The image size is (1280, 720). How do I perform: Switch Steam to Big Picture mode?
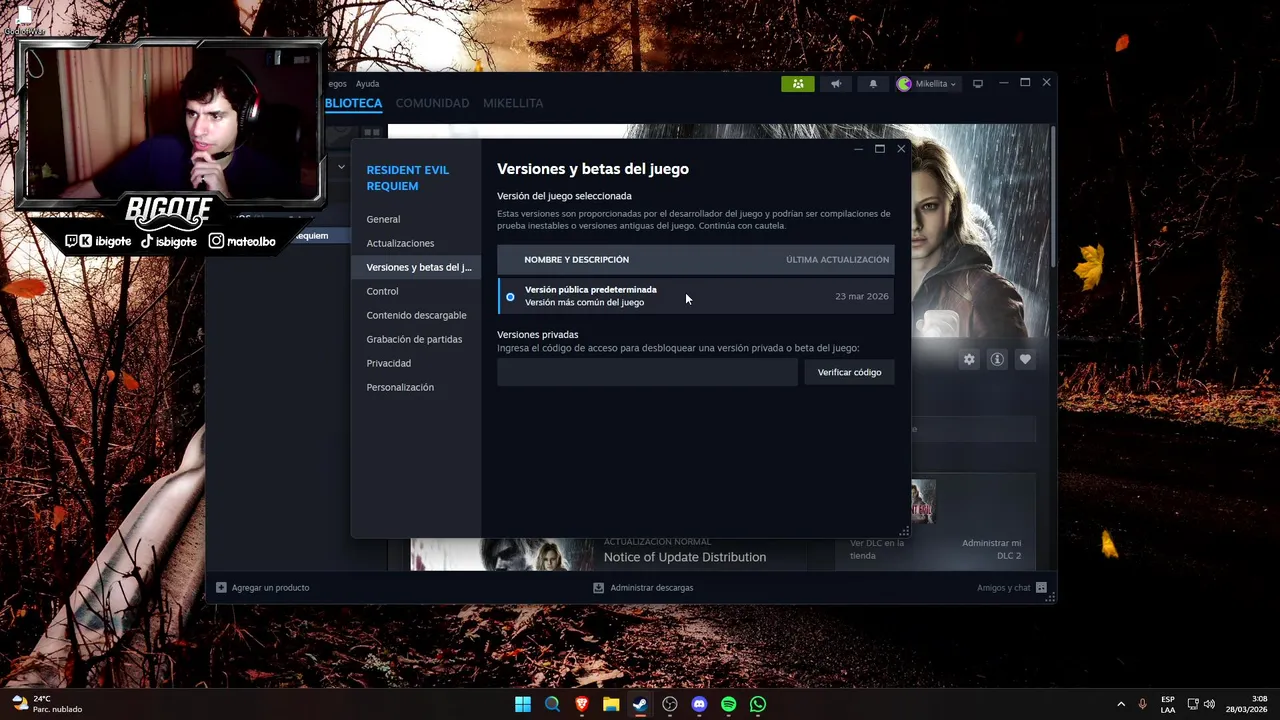[978, 84]
